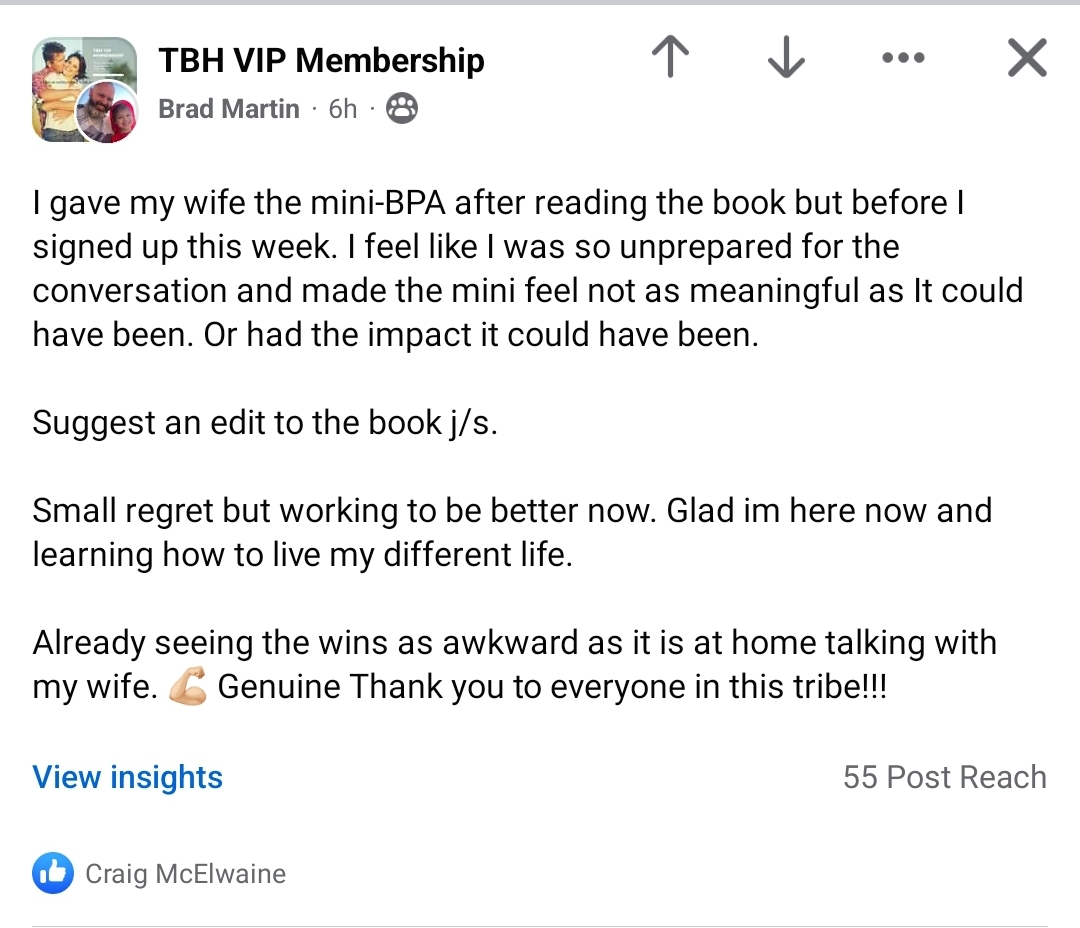1080x928 pixels.
Task: Go to previous post with up arrow
Action: [670, 59]
